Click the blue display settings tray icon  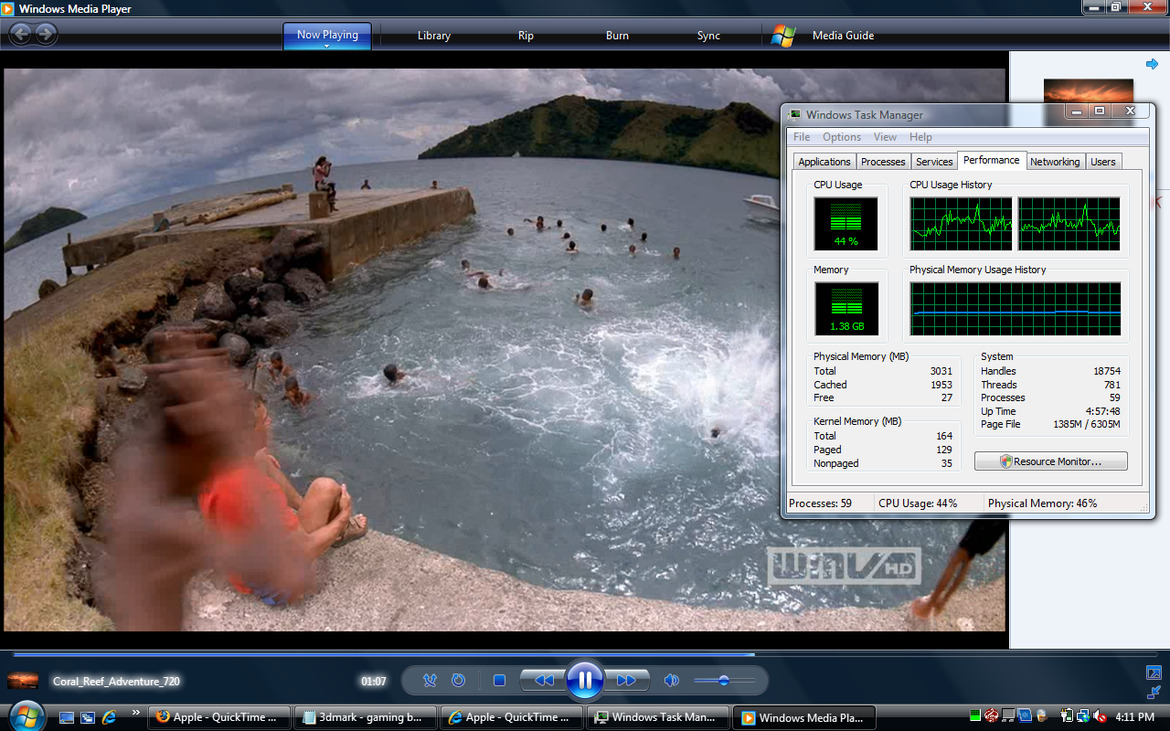click(1024, 717)
